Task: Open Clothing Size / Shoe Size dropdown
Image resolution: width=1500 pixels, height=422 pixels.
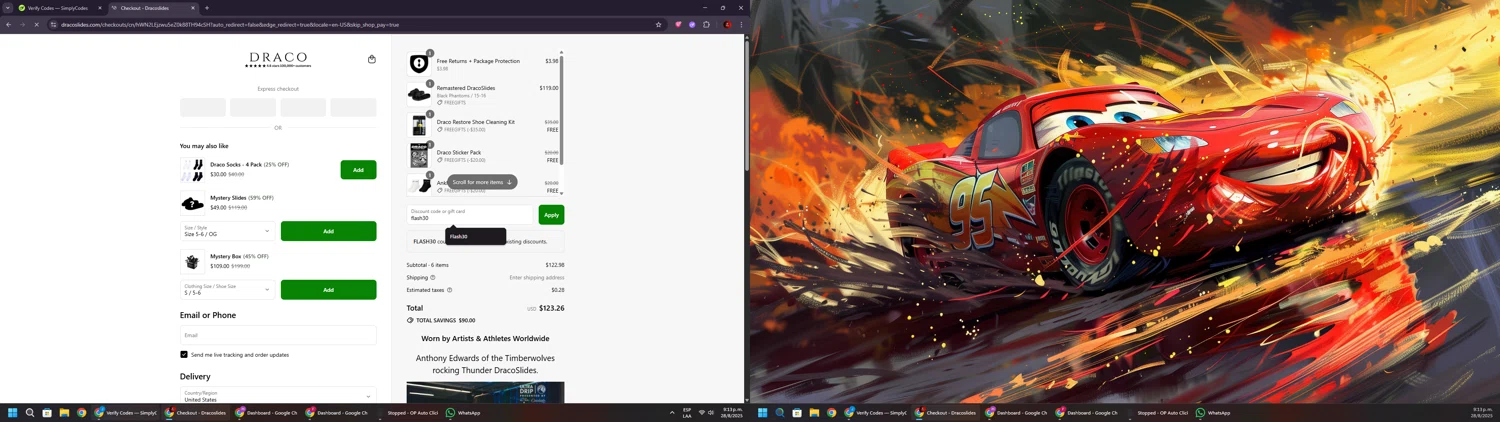Action: (x=228, y=290)
